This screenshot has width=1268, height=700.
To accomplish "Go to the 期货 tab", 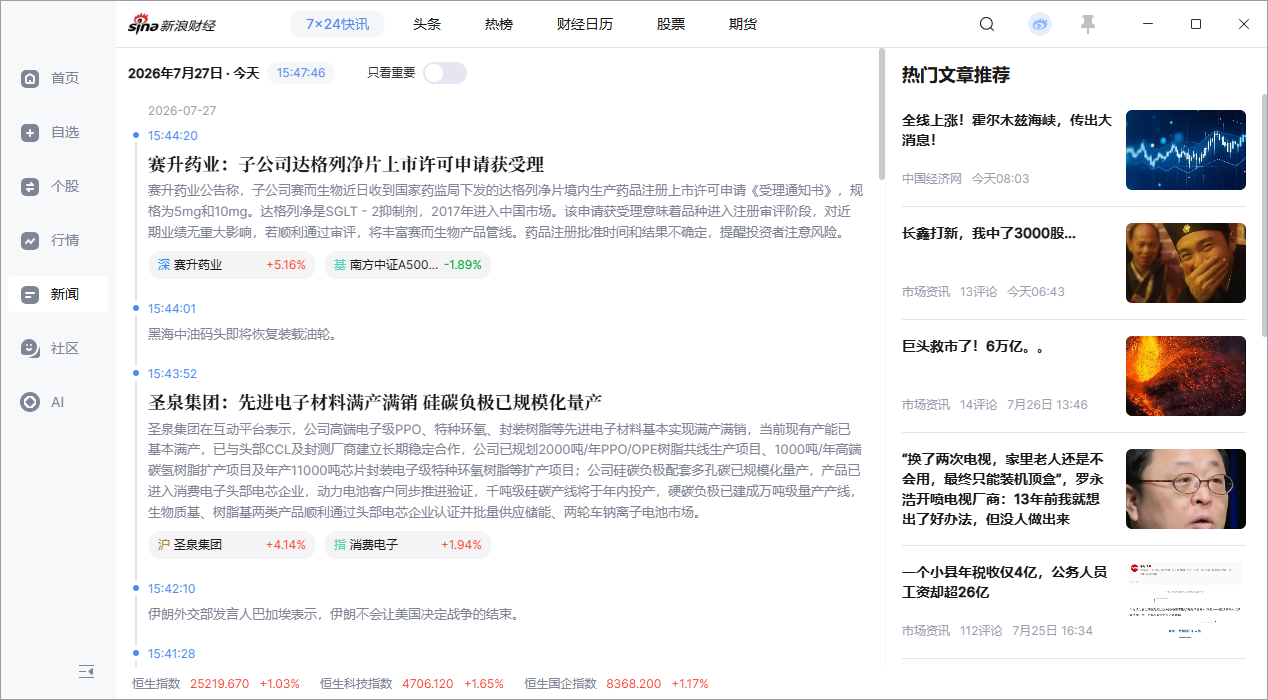I will click(x=743, y=24).
